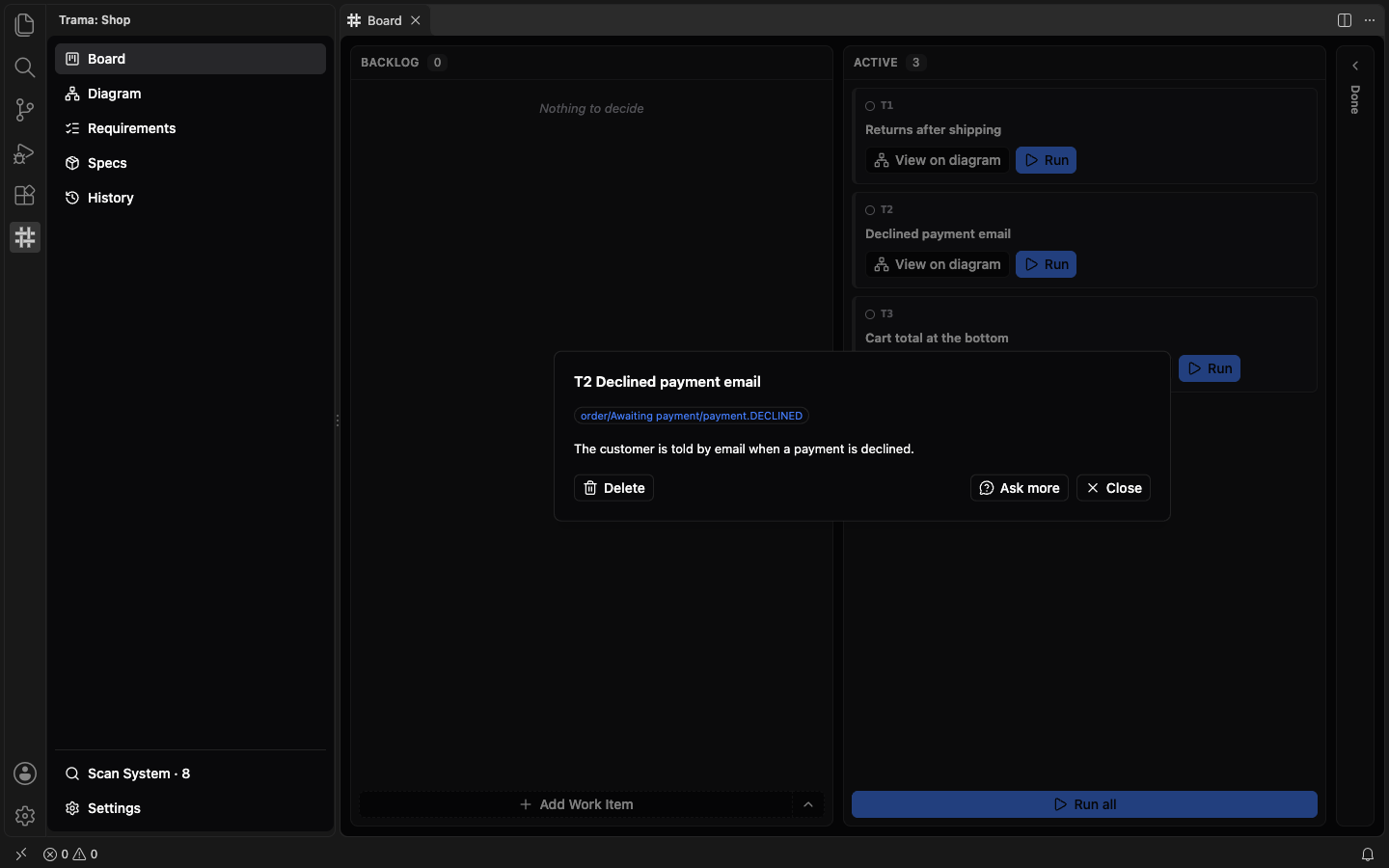This screenshot has width=1389, height=868.
Task: Open the Search icon in activity bar
Action: [x=25, y=68]
